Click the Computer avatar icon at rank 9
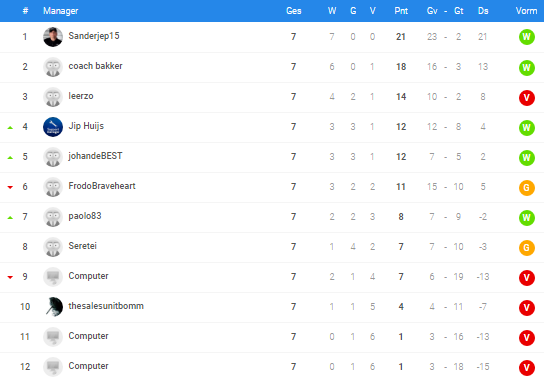This screenshot has width=545, height=382. (53, 277)
